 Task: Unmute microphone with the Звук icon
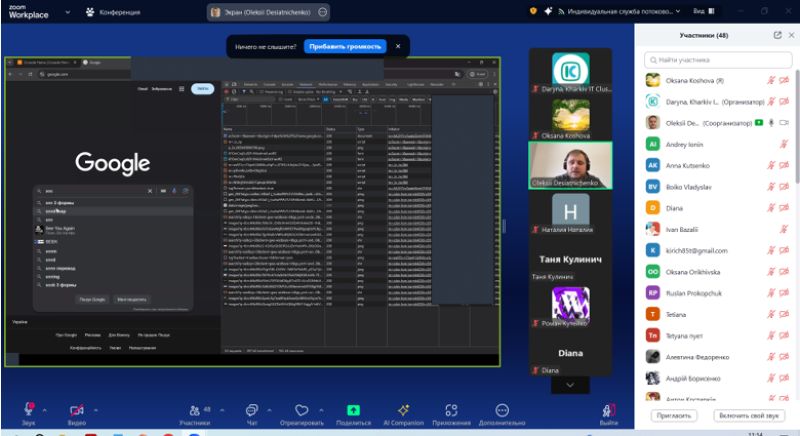pyautogui.click(x=29, y=410)
